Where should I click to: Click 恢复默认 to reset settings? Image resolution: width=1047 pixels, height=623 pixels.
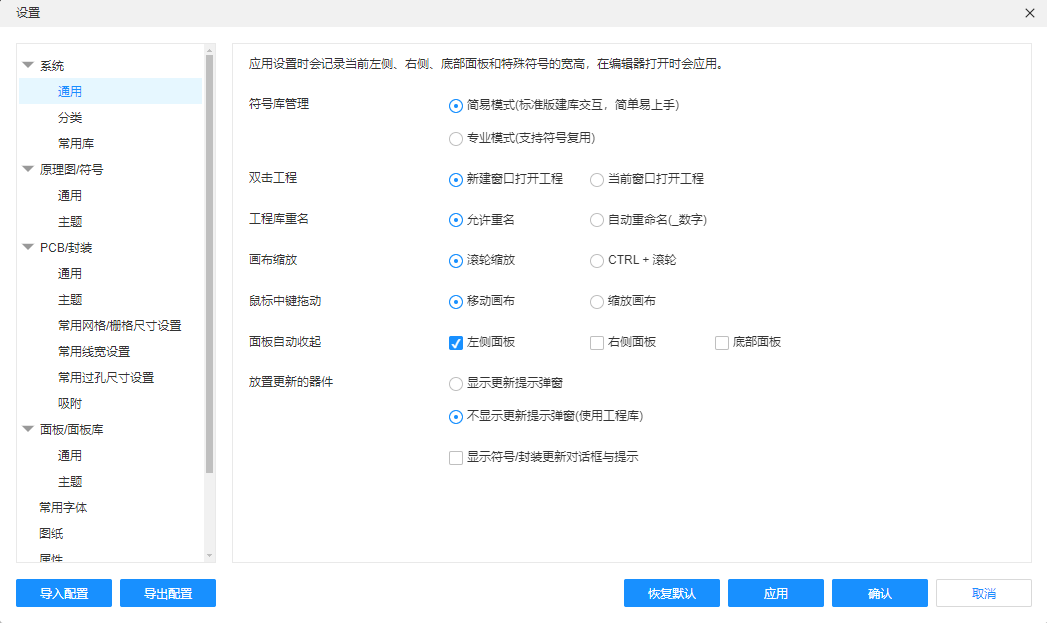pyautogui.click(x=671, y=593)
